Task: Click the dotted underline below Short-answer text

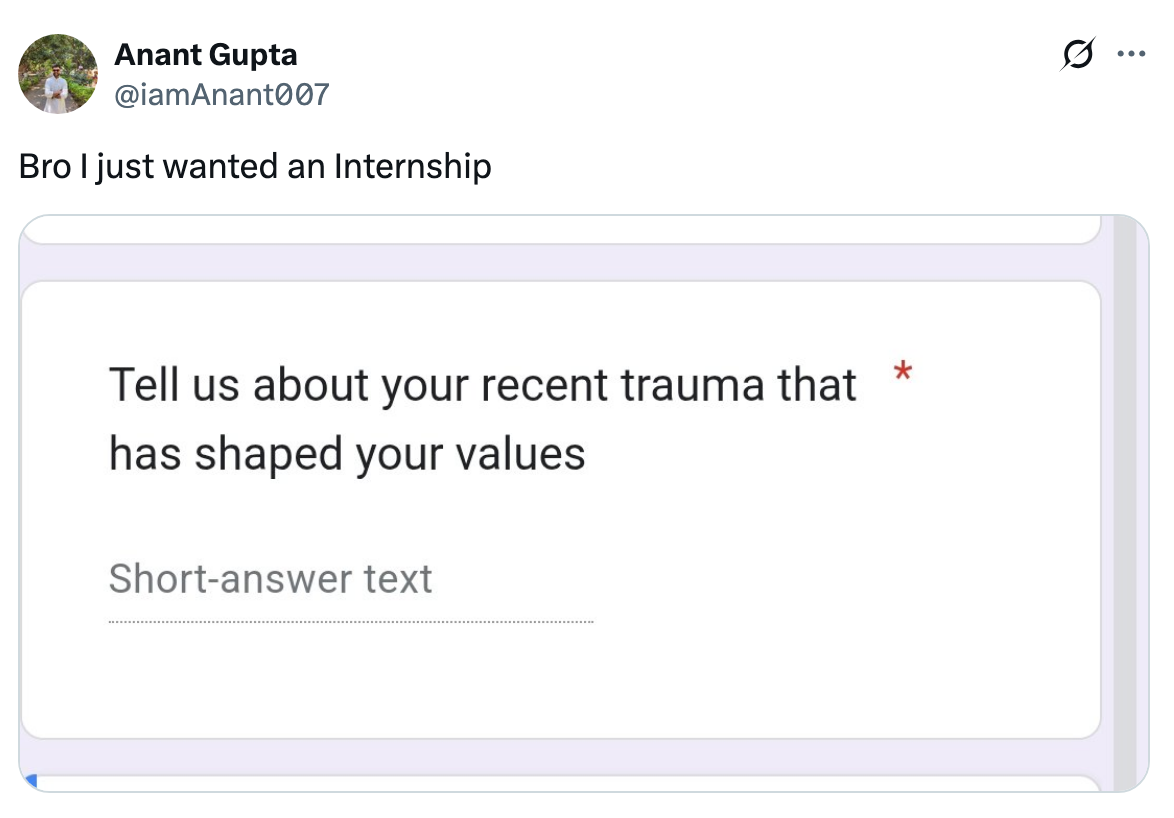Action: click(x=350, y=620)
